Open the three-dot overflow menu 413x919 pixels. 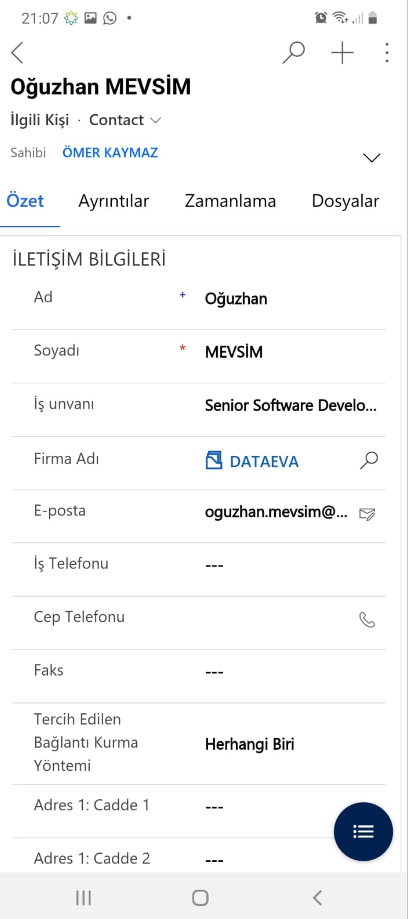387,53
